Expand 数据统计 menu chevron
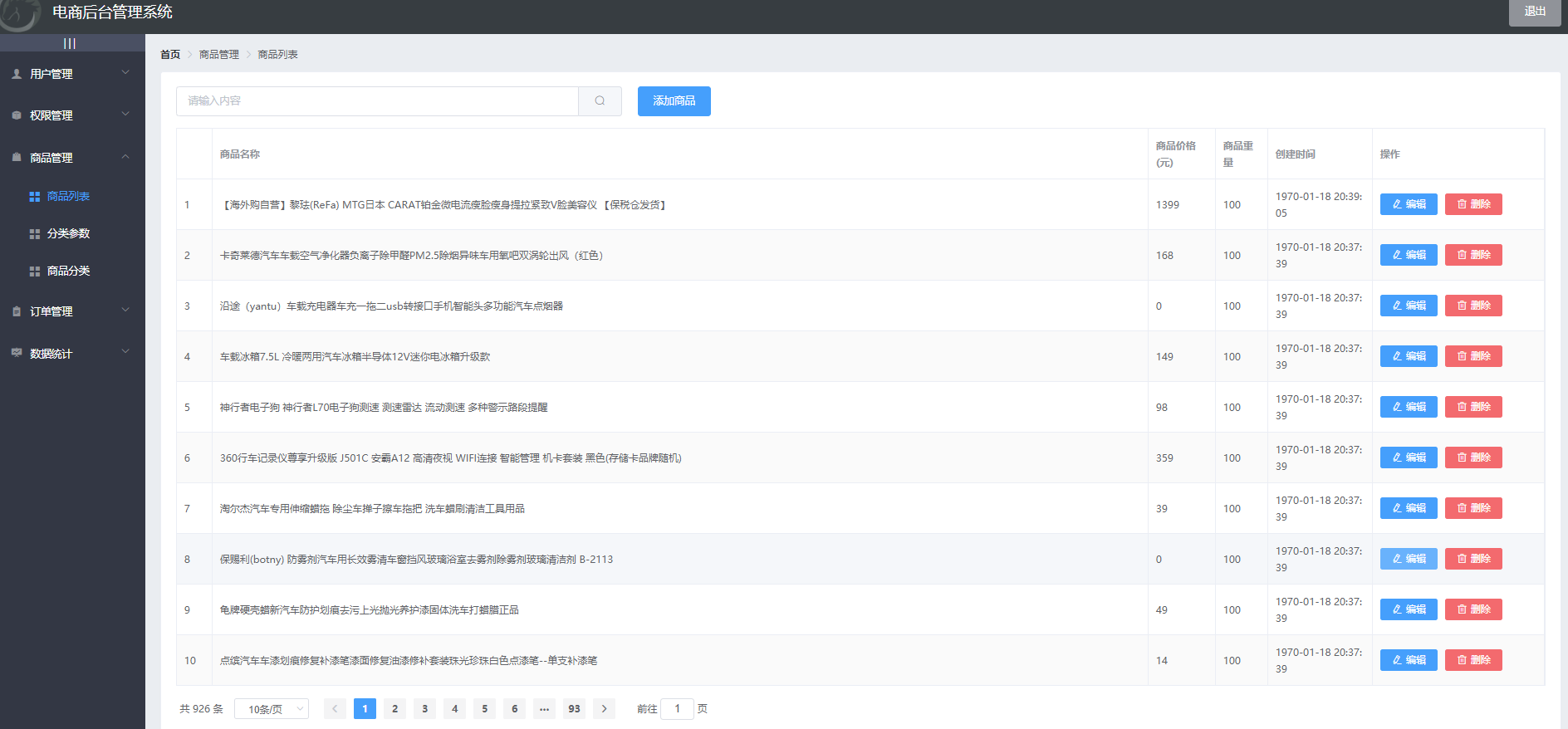 (x=125, y=352)
